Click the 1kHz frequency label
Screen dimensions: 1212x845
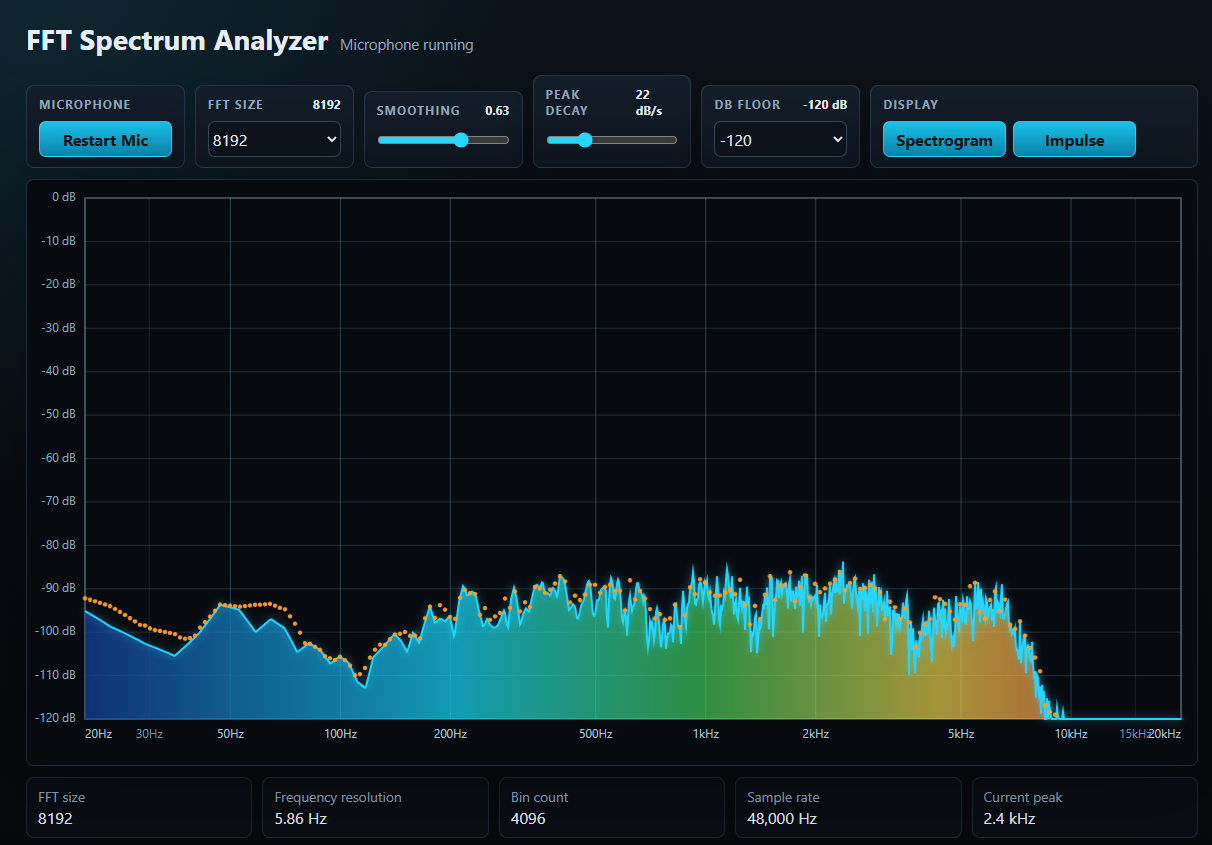pyautogui.click(x=705, y=734)
